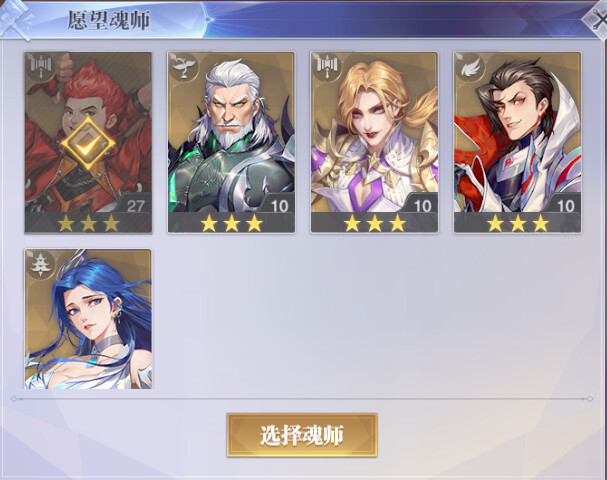
Task: Select the blue-haired woman hero card
Action: tap(88, 319)
